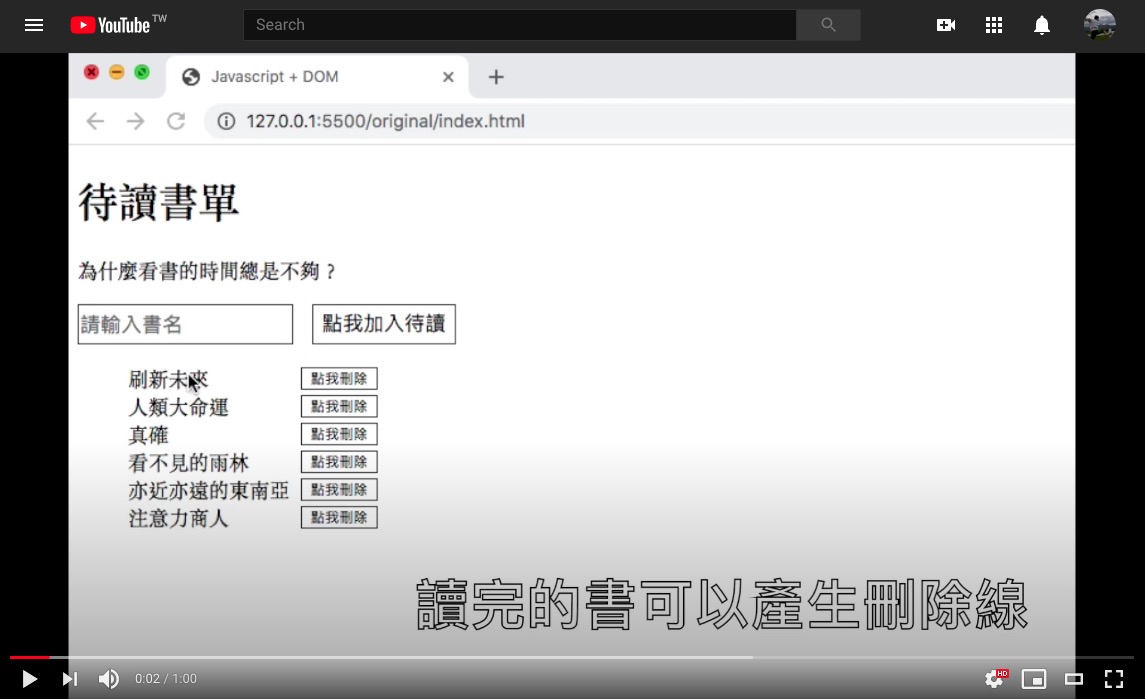This screenshot has height=699, width=1145.
Task: Click the 點我加入待讀 button
Action: click(383, 323)
